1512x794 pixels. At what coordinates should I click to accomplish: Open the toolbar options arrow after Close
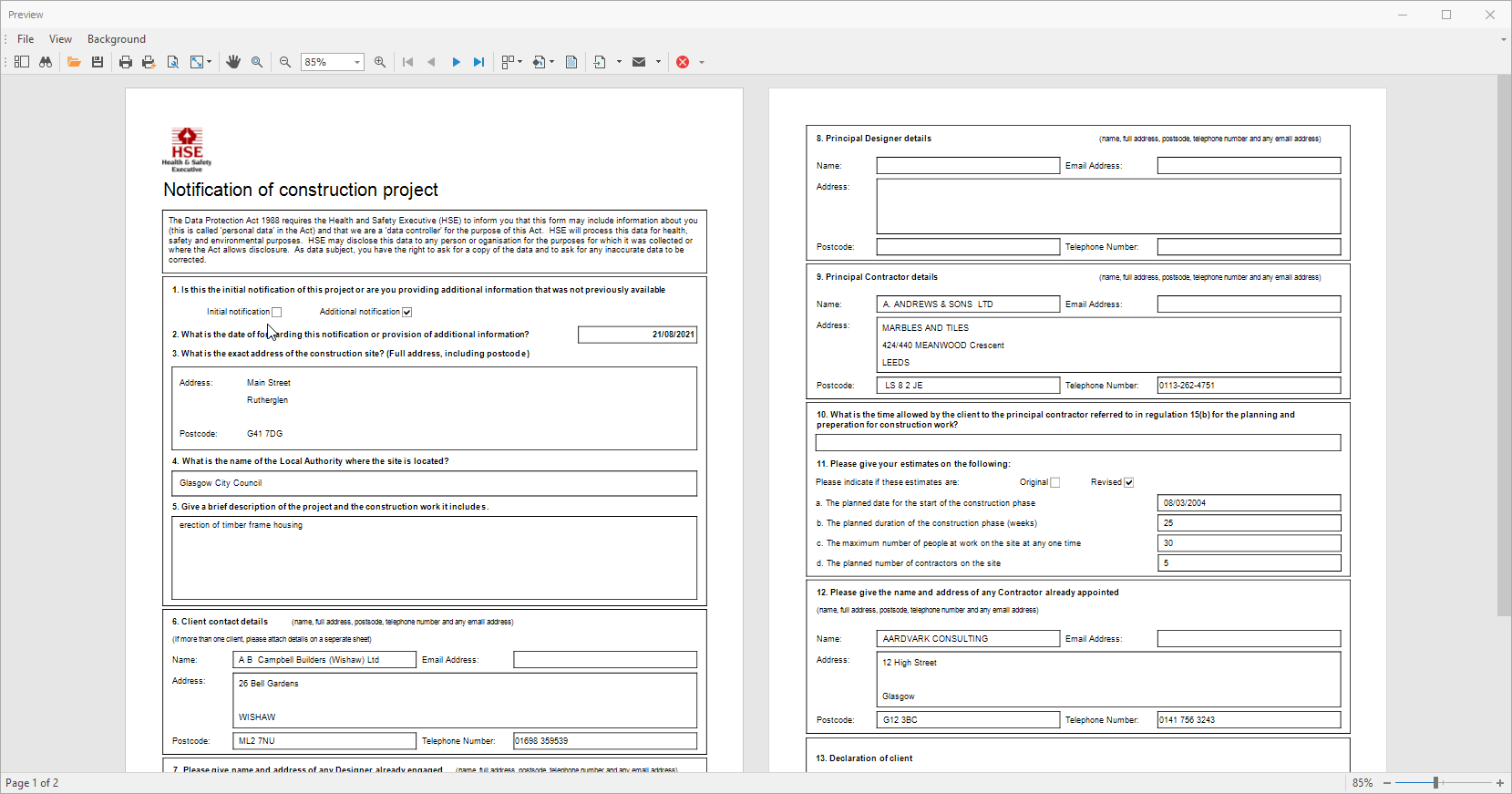pyautogui.click(x=702, y=62)
